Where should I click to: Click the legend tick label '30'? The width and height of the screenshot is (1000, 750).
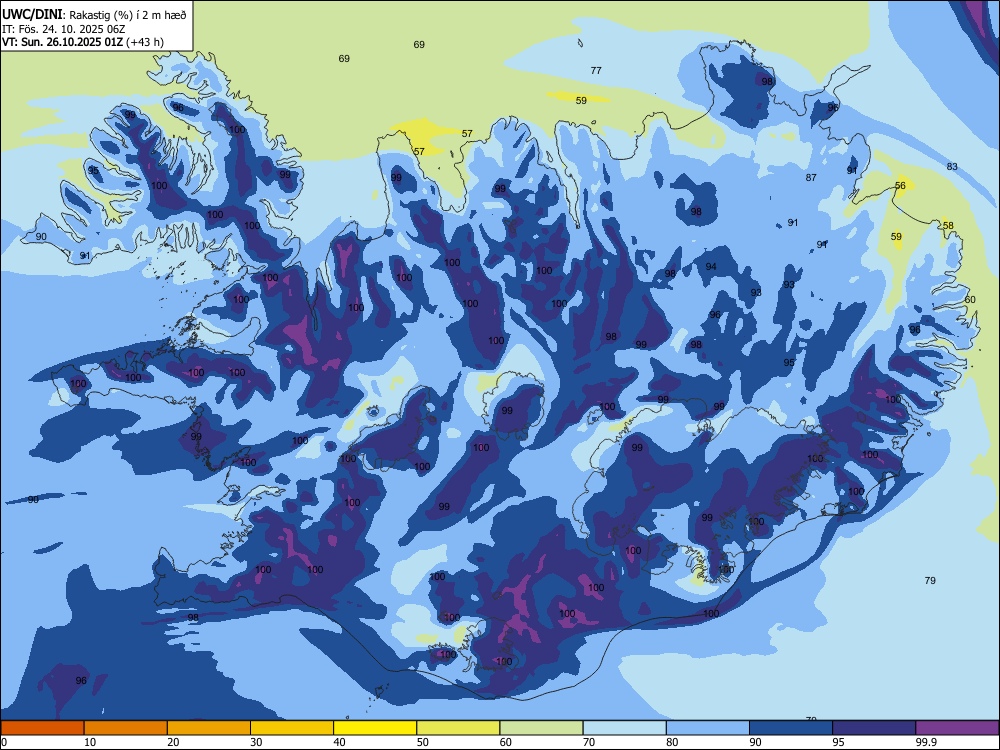[256, 742]
